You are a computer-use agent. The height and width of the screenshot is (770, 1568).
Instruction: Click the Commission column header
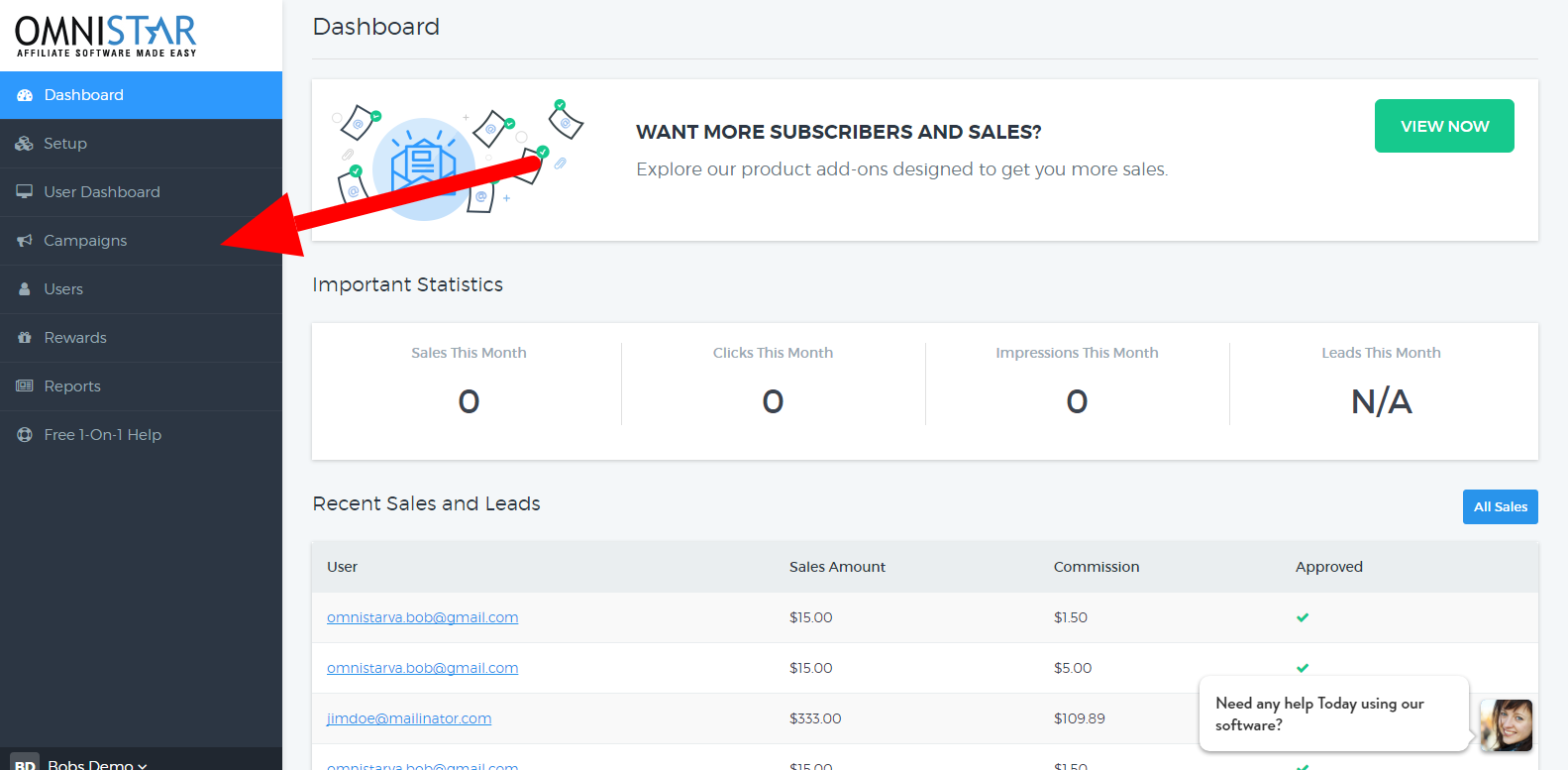[1097, 567]
